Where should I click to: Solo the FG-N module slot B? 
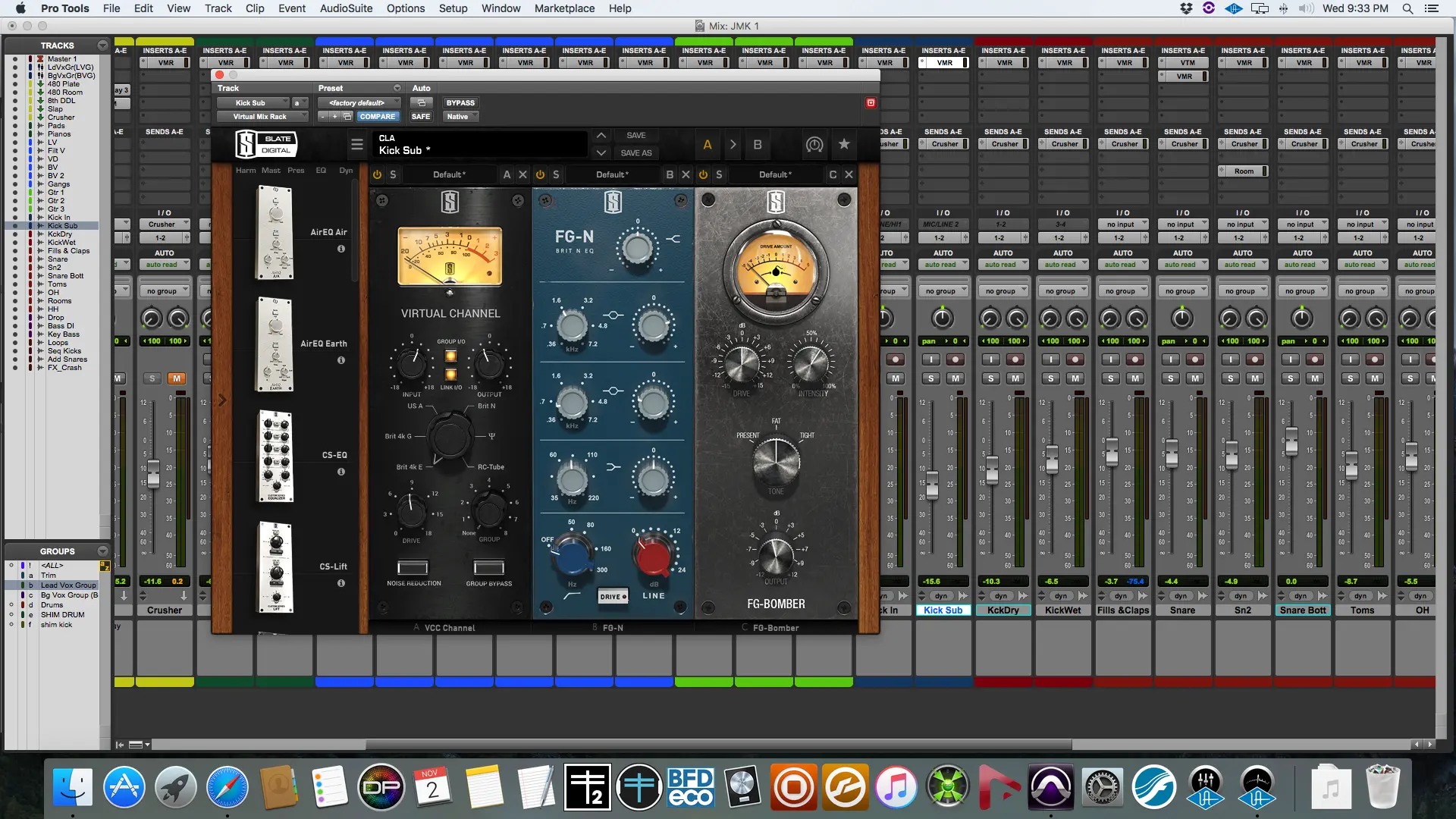[556, 174]
